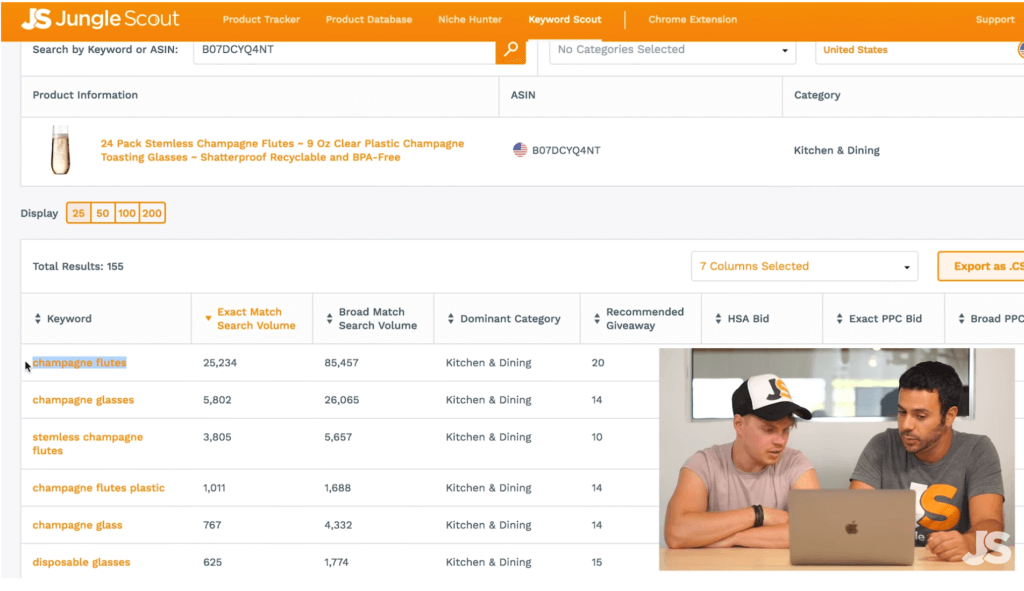Select ASIN text B07DCYQ4NT in product row
Screen dimensions: 1024x591
pyautogui.click(x=566, y=150)
